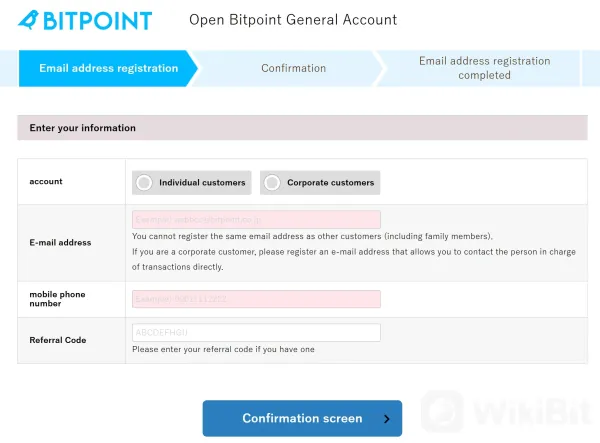Click the faint WikiBit watermark icon
Screen dimensions: 600x443
pyautogui.click(x=443, y=411)
